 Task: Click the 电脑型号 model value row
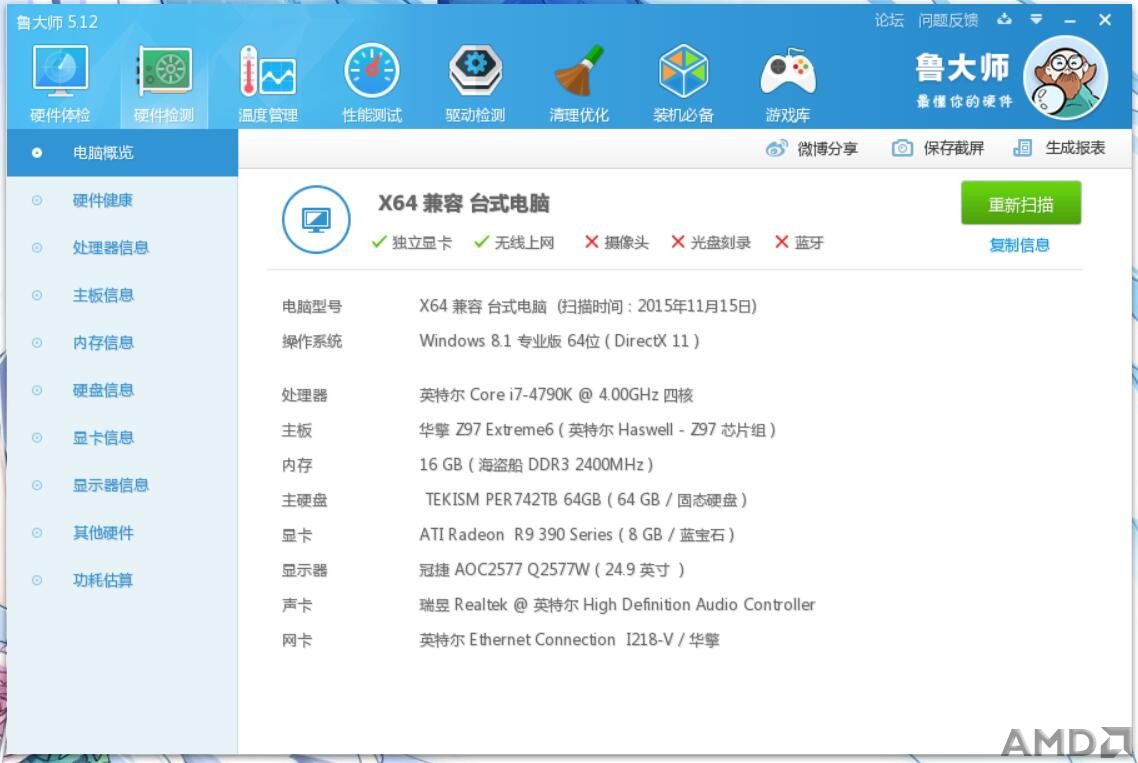(588, 306)
